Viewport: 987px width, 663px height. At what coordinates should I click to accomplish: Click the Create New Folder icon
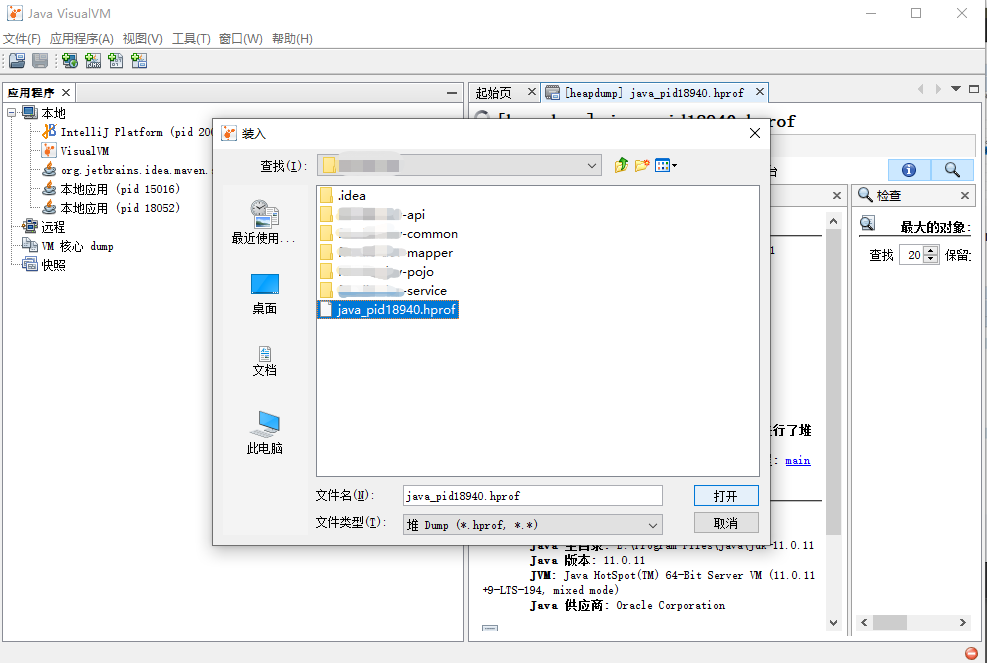641,164
